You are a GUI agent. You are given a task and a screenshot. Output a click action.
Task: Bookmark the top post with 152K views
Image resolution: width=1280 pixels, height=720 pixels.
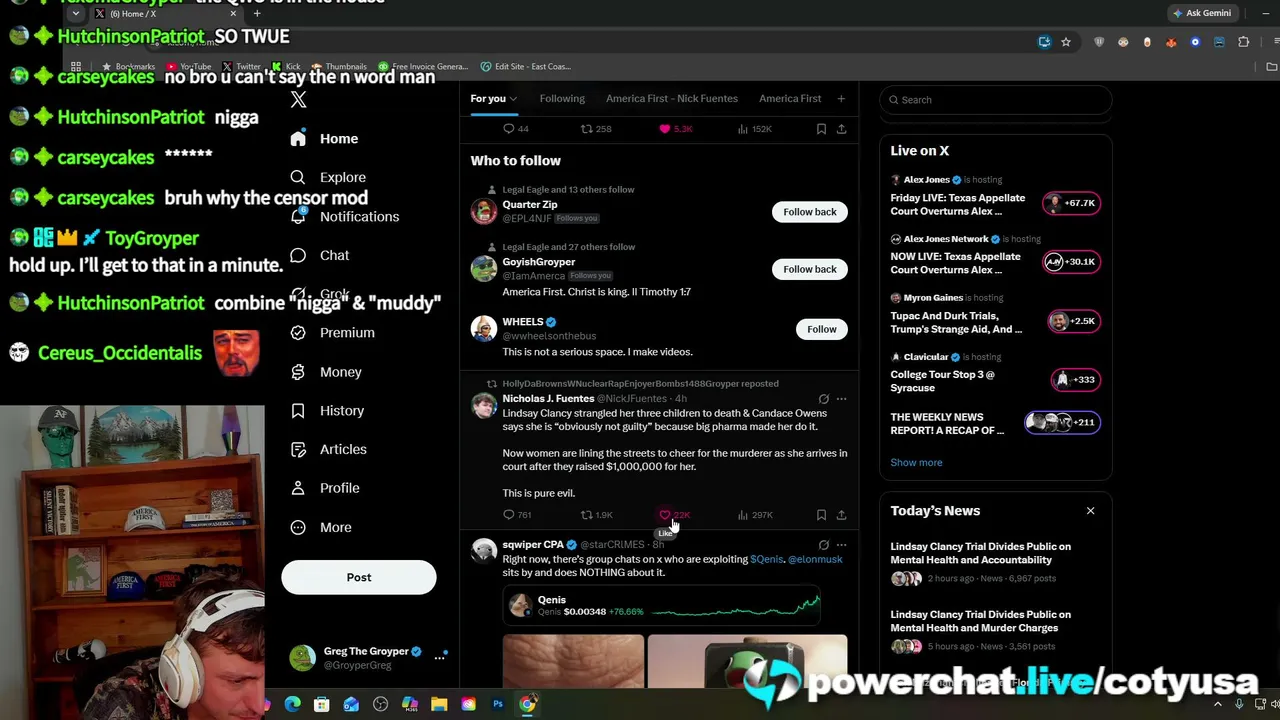tap(821, 129)
